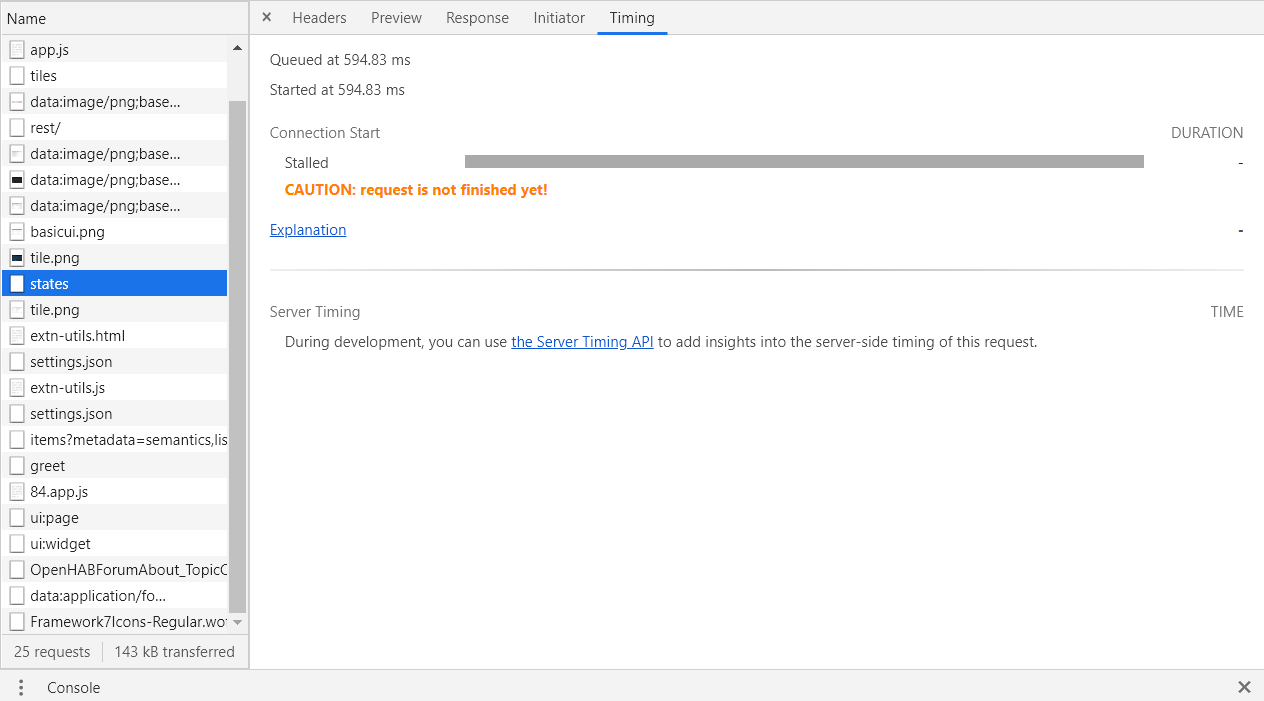Select the greet request
Image resolution: width=1264 pixels, height=701 pixels.
click(x=47, y=466)
